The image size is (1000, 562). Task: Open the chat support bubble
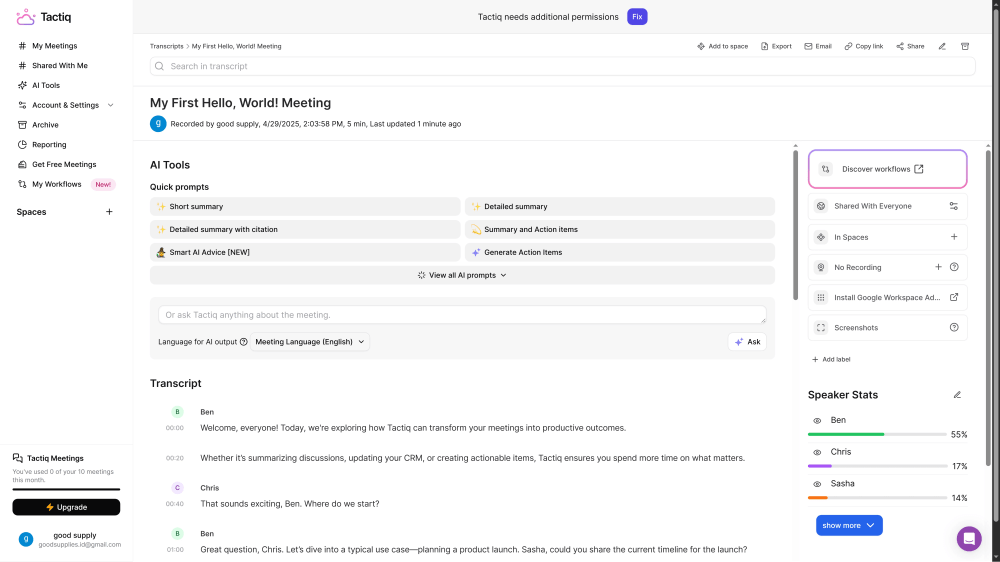(x=969, y=539)
